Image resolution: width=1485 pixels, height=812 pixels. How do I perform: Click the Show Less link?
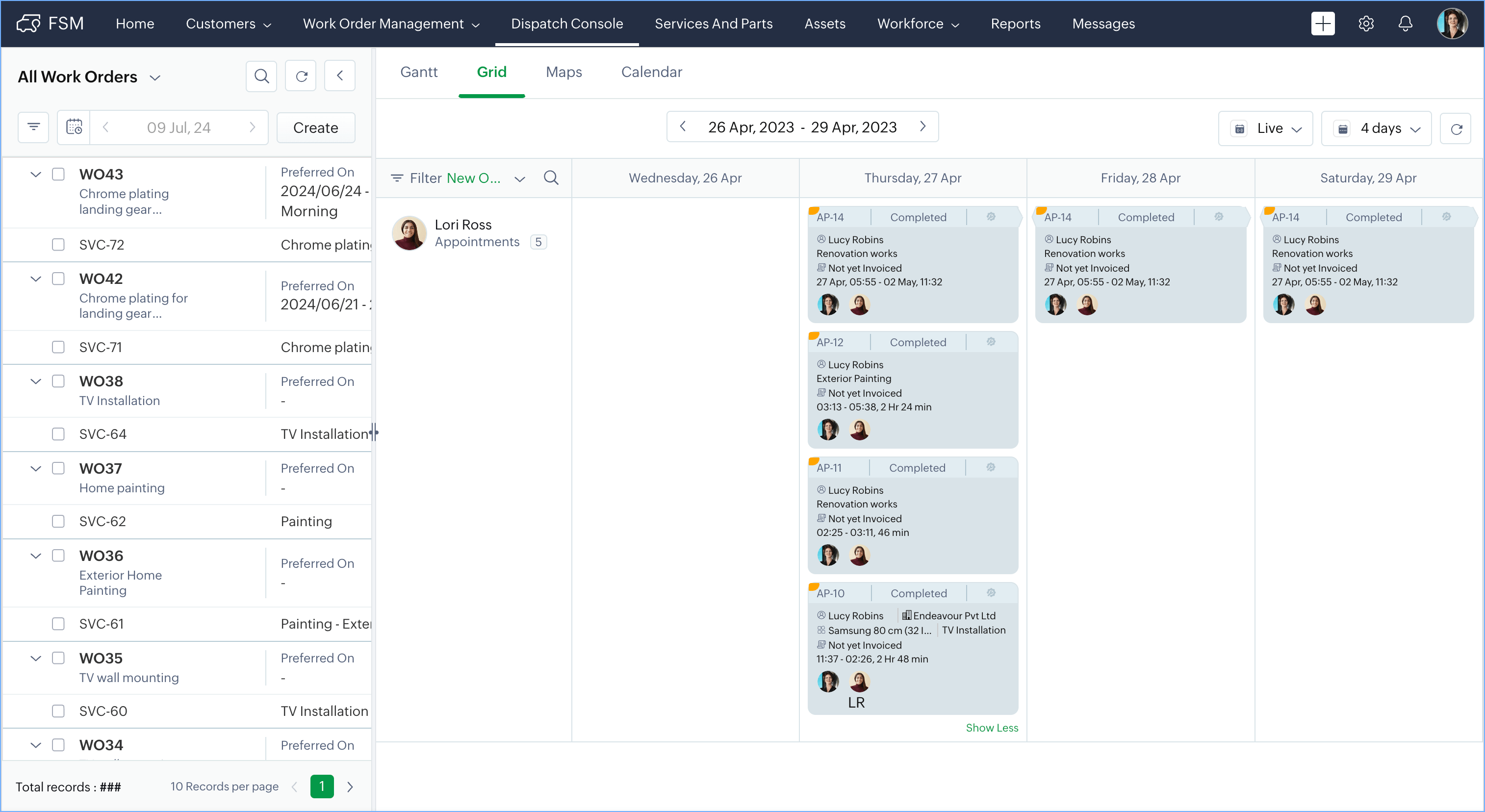click(992, 727)
